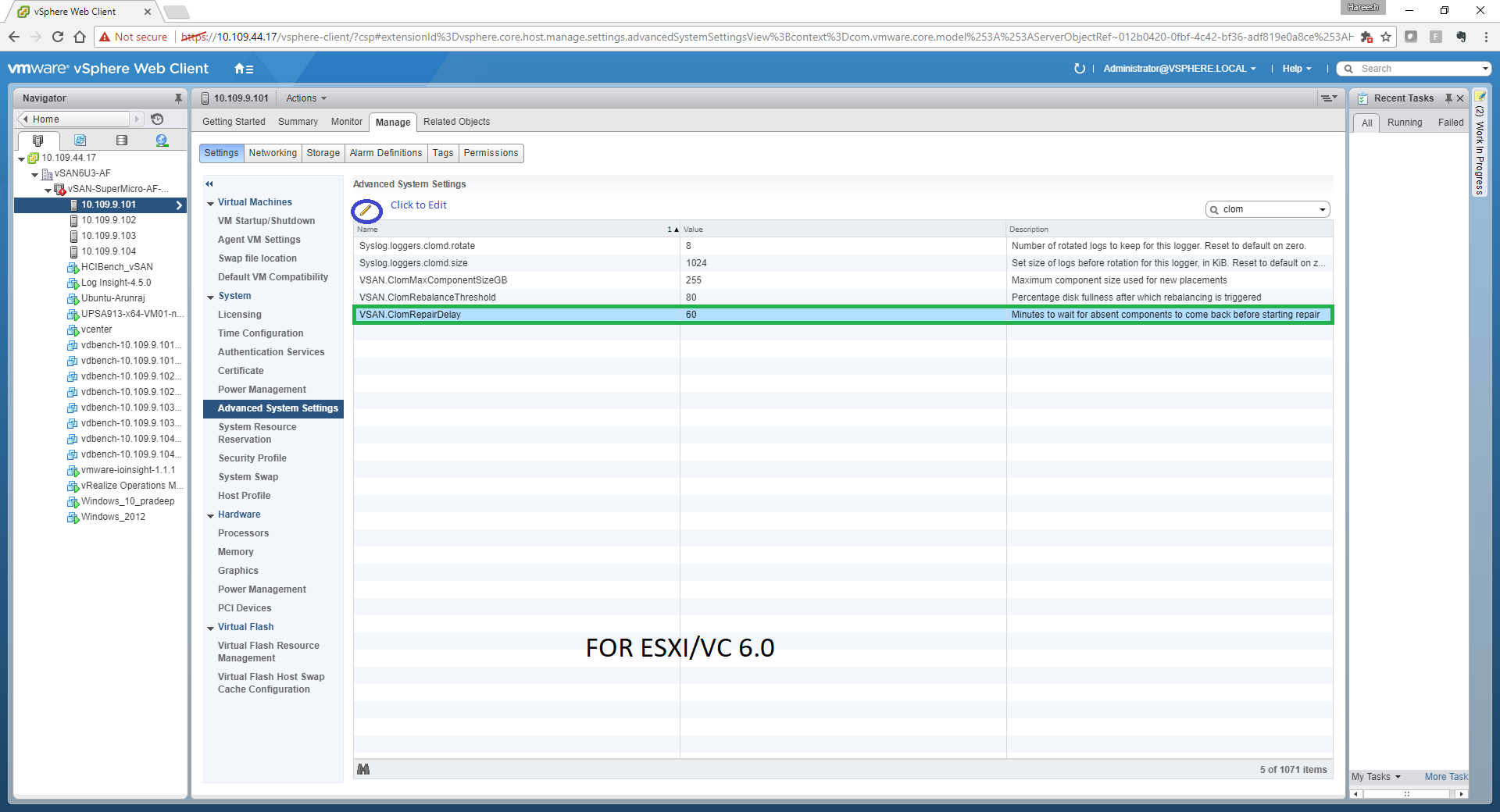Collapse the vSAN6U3-AF datacenter tree node

(35, 174)
